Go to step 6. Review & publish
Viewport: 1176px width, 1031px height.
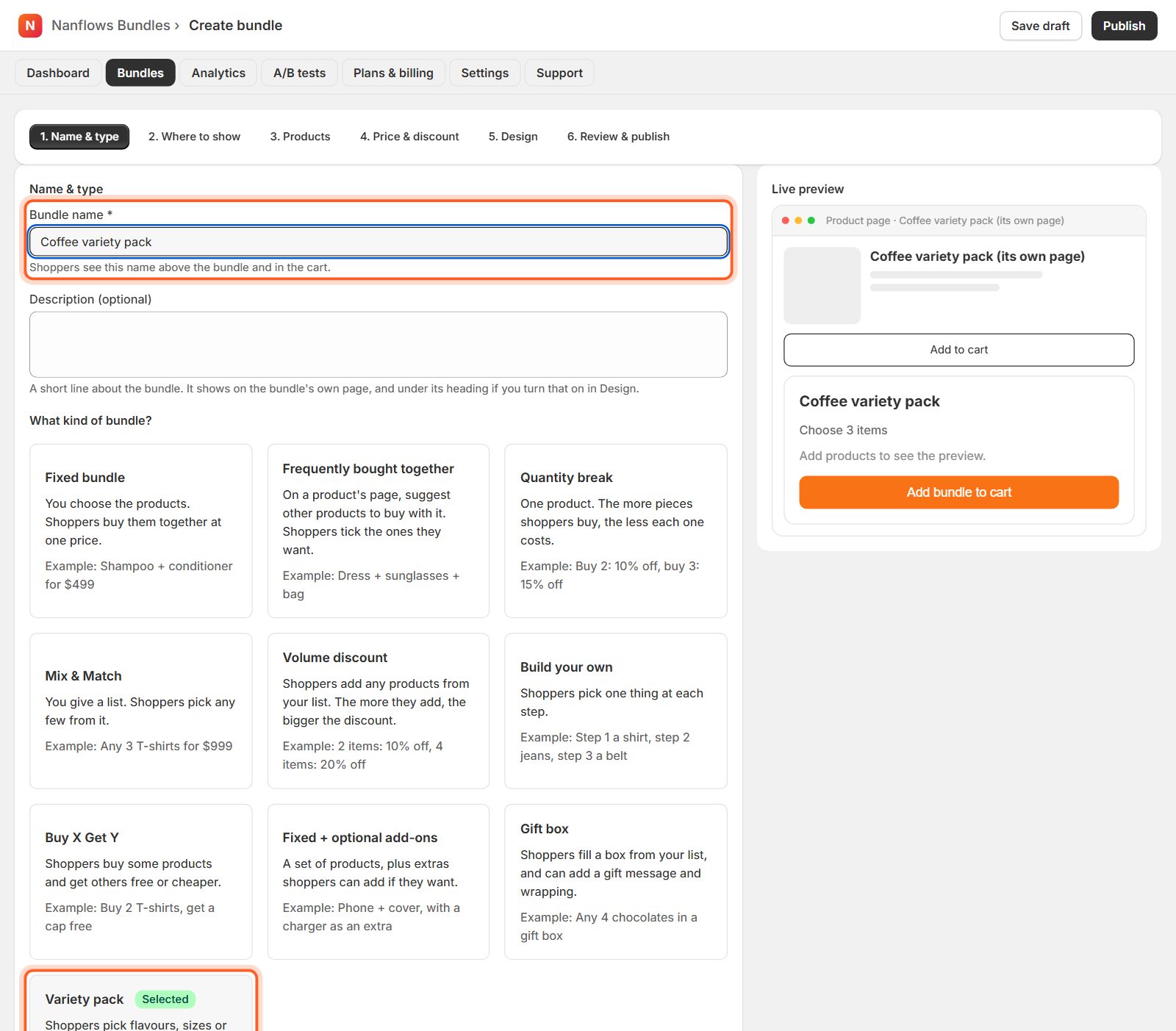pyautogui.click(x=618, y=137)
